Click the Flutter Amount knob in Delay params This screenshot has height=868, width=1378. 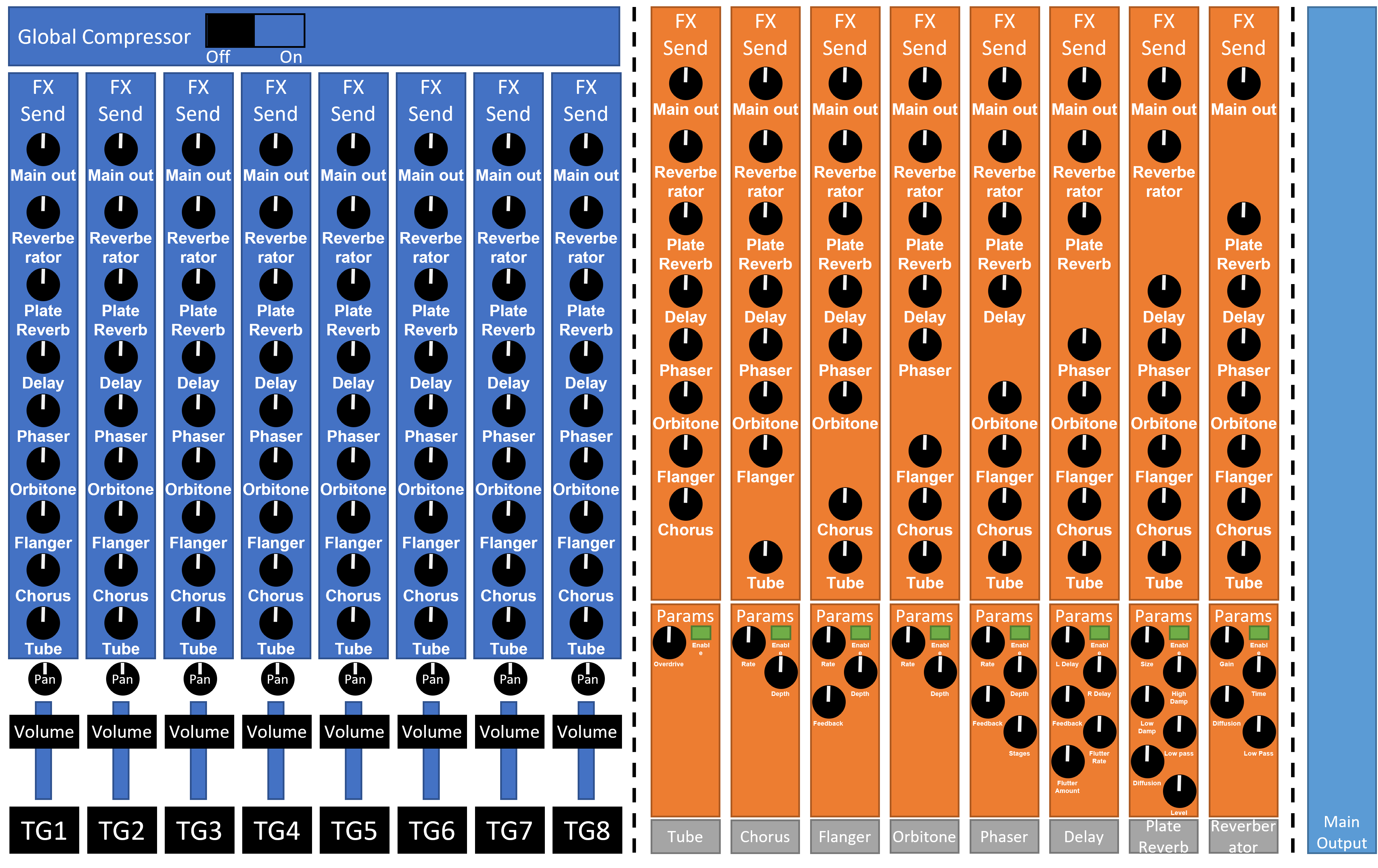point(1067,761)
